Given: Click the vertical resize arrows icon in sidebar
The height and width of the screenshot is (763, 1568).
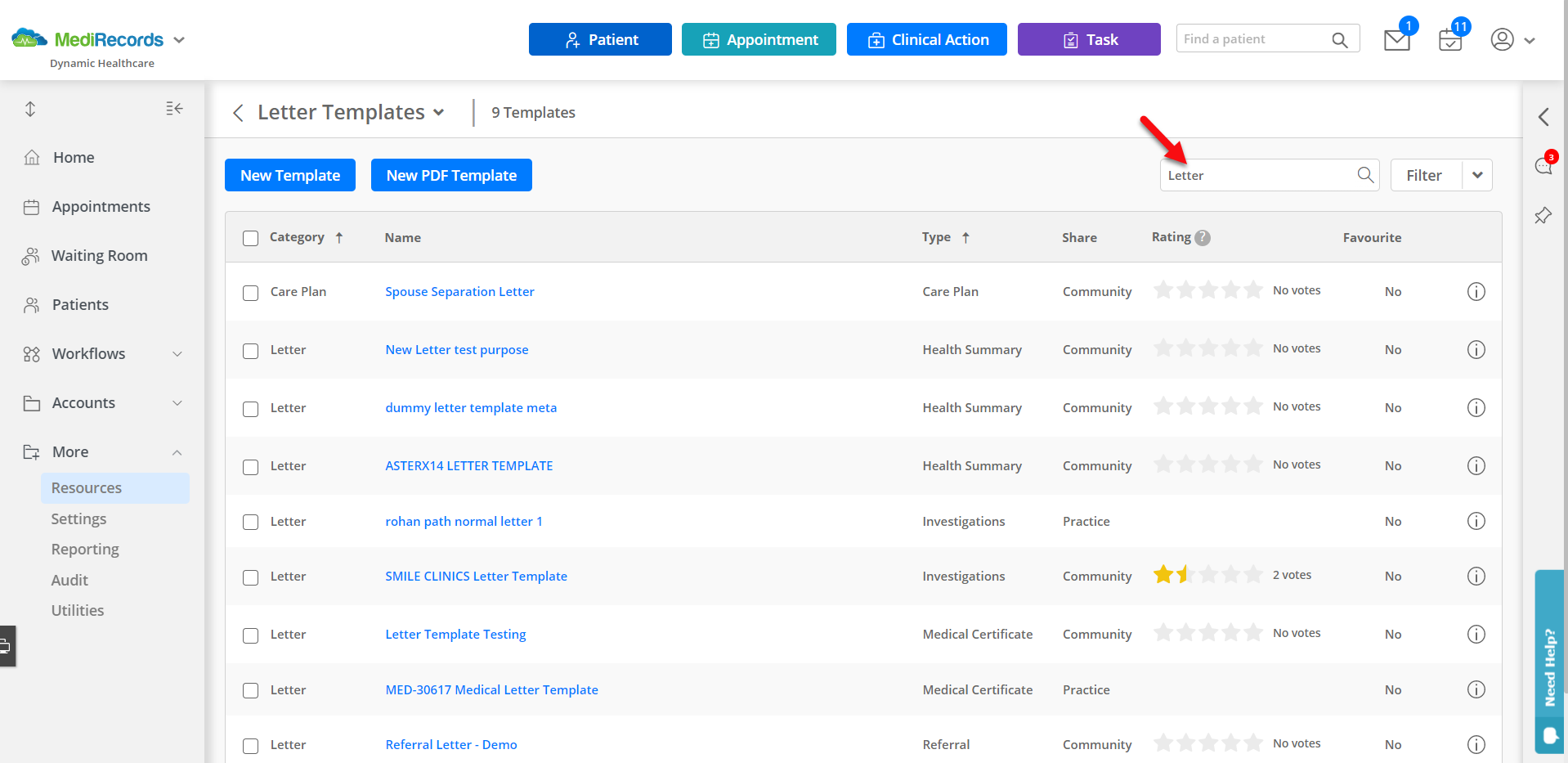Looking at the screenshot, I should (x=30, y=109).
